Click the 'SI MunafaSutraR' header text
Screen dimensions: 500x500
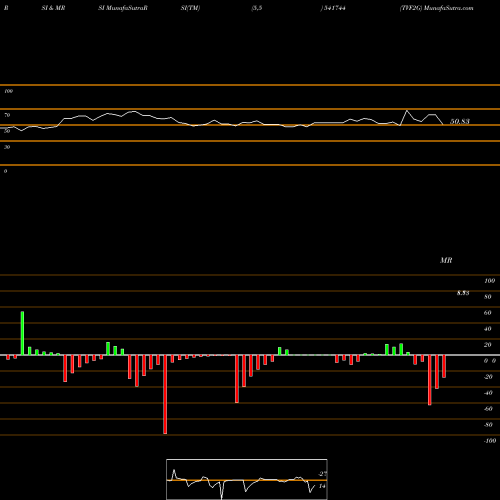click(123, 8)
